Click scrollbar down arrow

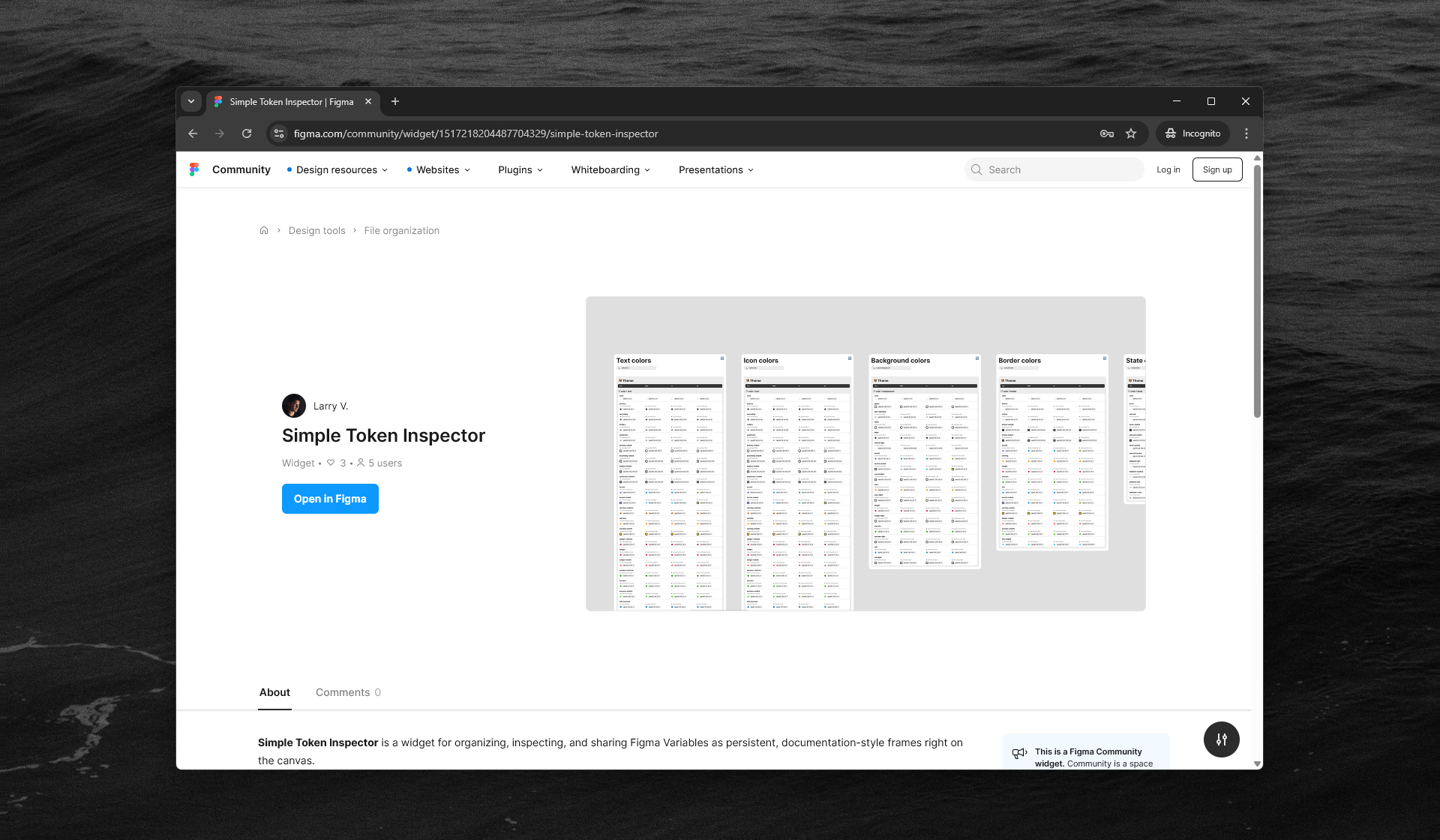pyautogui.click(x=1257, y=763)
